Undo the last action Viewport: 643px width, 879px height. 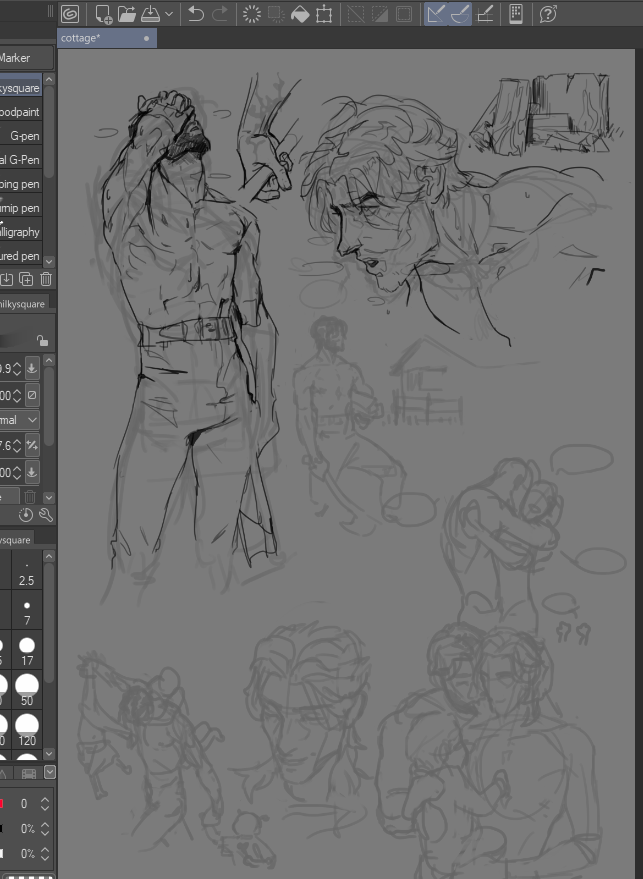(196, 14)
